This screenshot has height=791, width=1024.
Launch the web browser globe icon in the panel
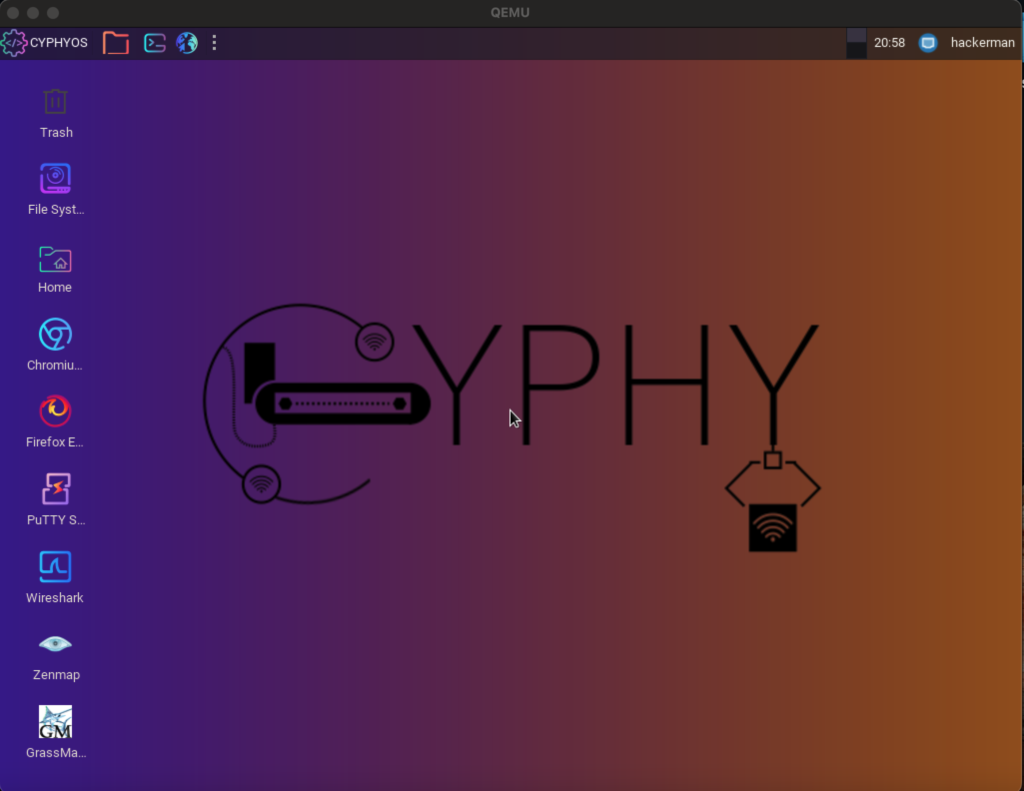click(187, 43)
